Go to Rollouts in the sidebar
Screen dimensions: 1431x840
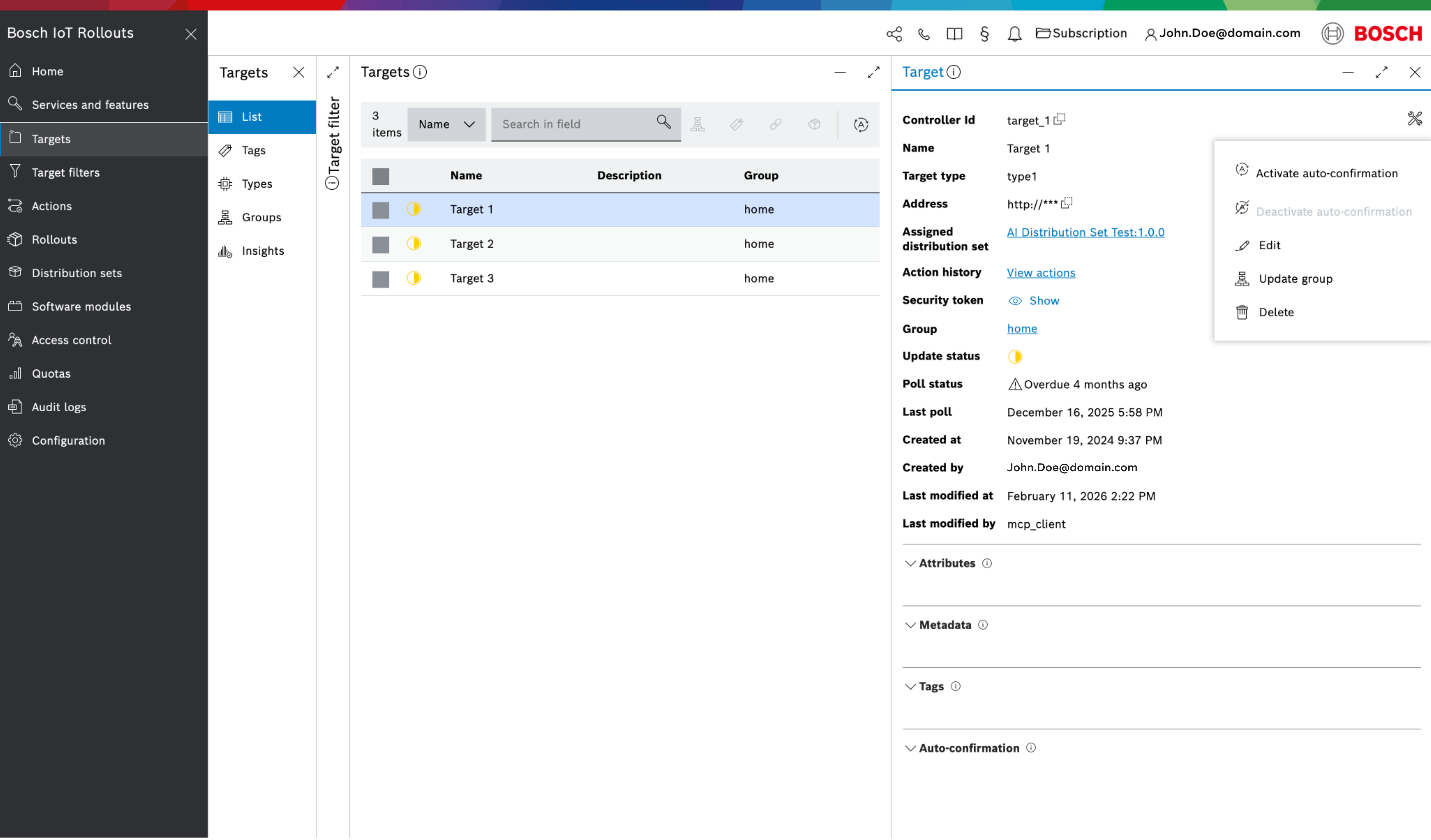104,240
